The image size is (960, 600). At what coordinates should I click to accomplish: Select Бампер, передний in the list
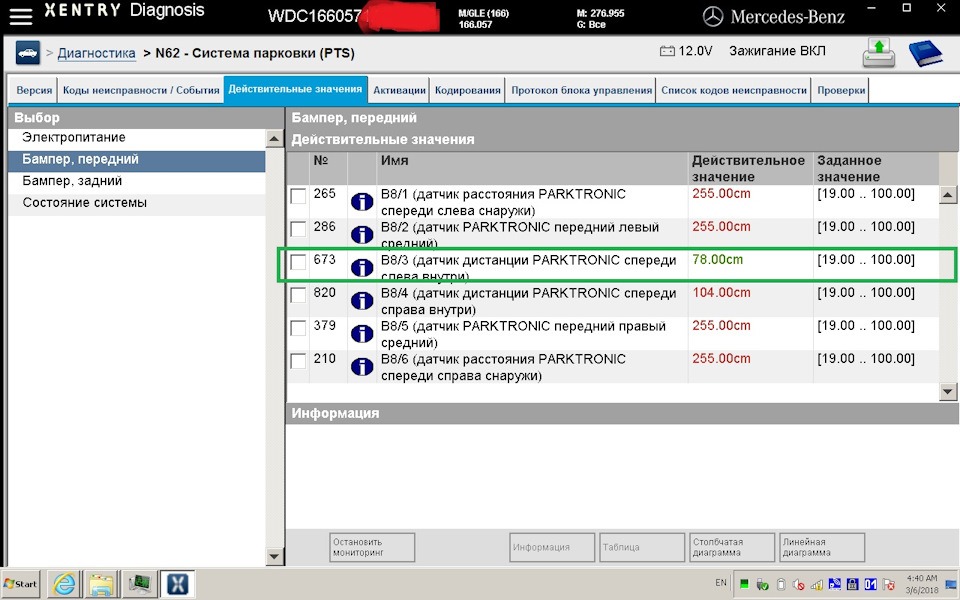137,160
